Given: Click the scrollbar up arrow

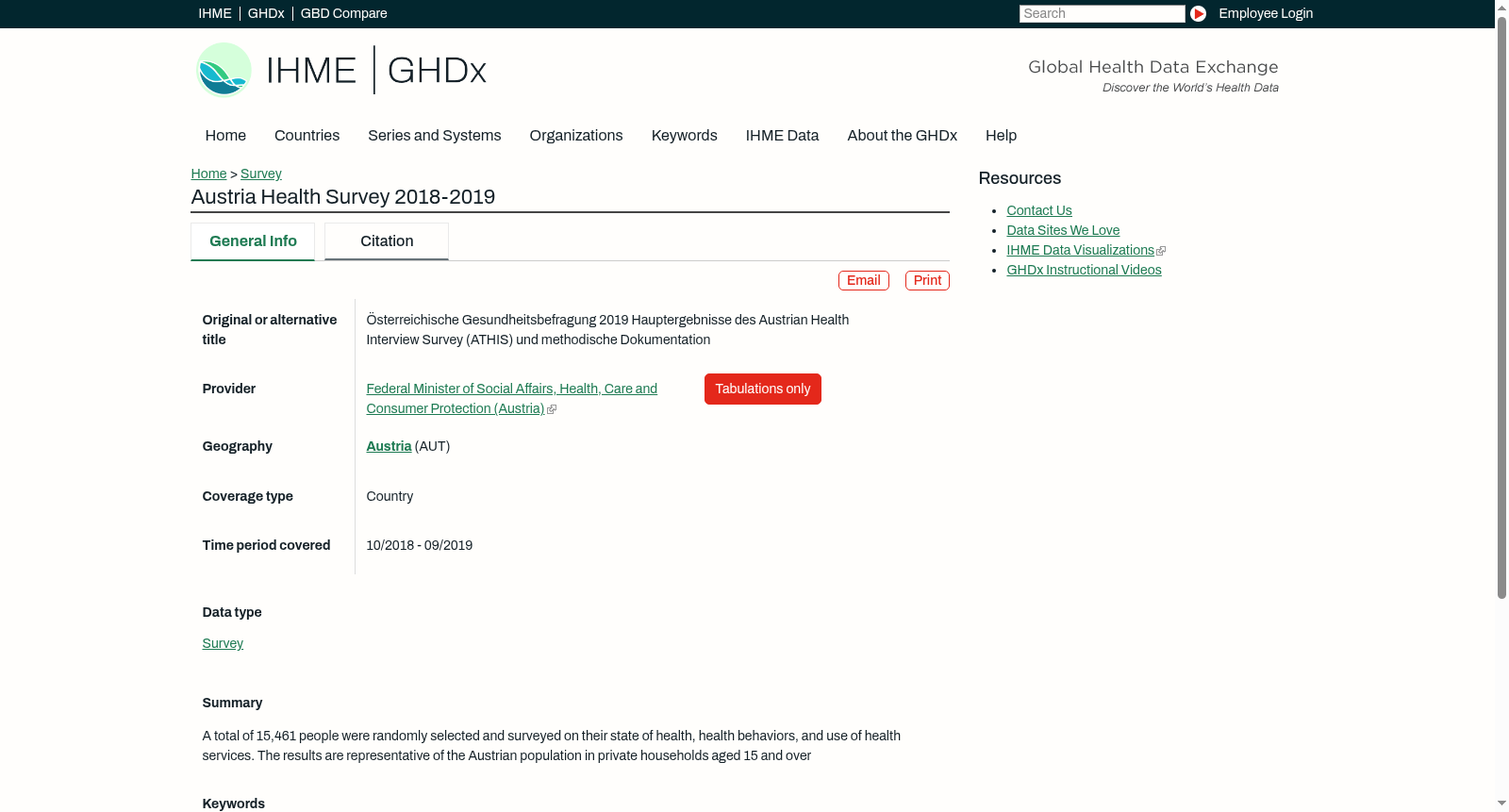Looking at the screenshot, I should click(x=1501, y=7).
